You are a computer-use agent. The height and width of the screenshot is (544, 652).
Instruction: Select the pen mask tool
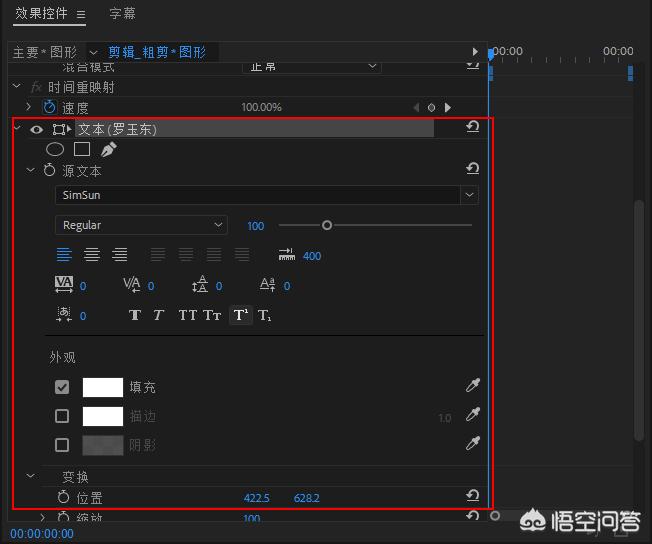click(109, 149)
